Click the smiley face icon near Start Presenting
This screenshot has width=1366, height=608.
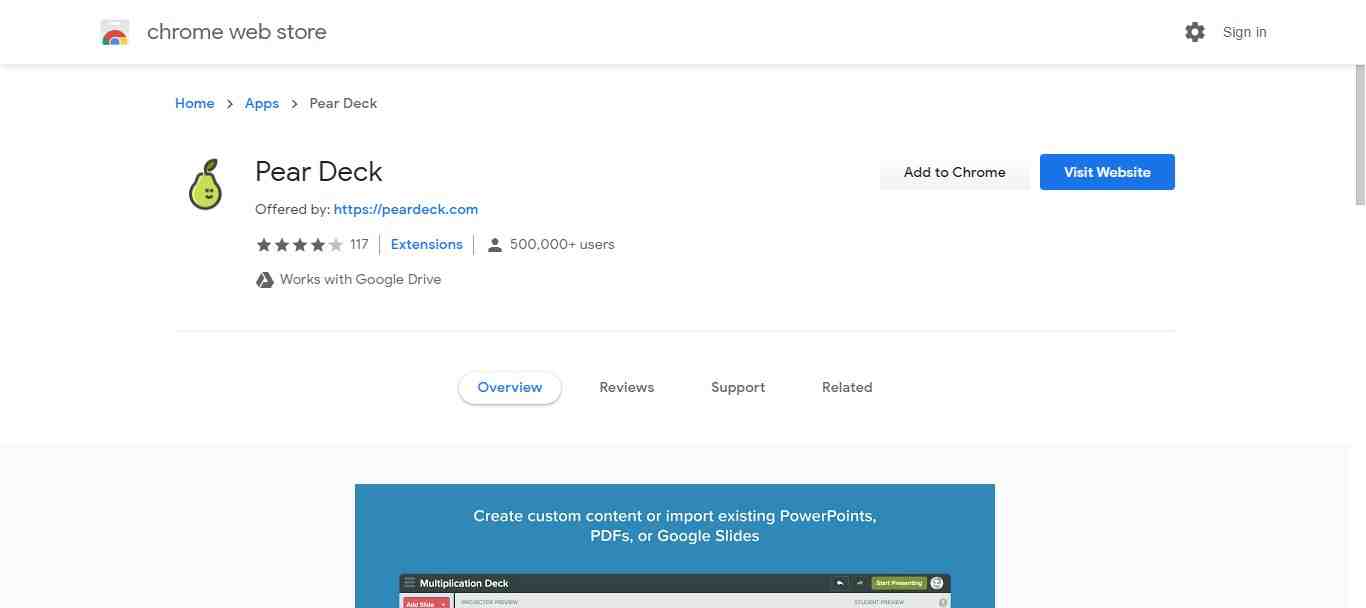936,583
